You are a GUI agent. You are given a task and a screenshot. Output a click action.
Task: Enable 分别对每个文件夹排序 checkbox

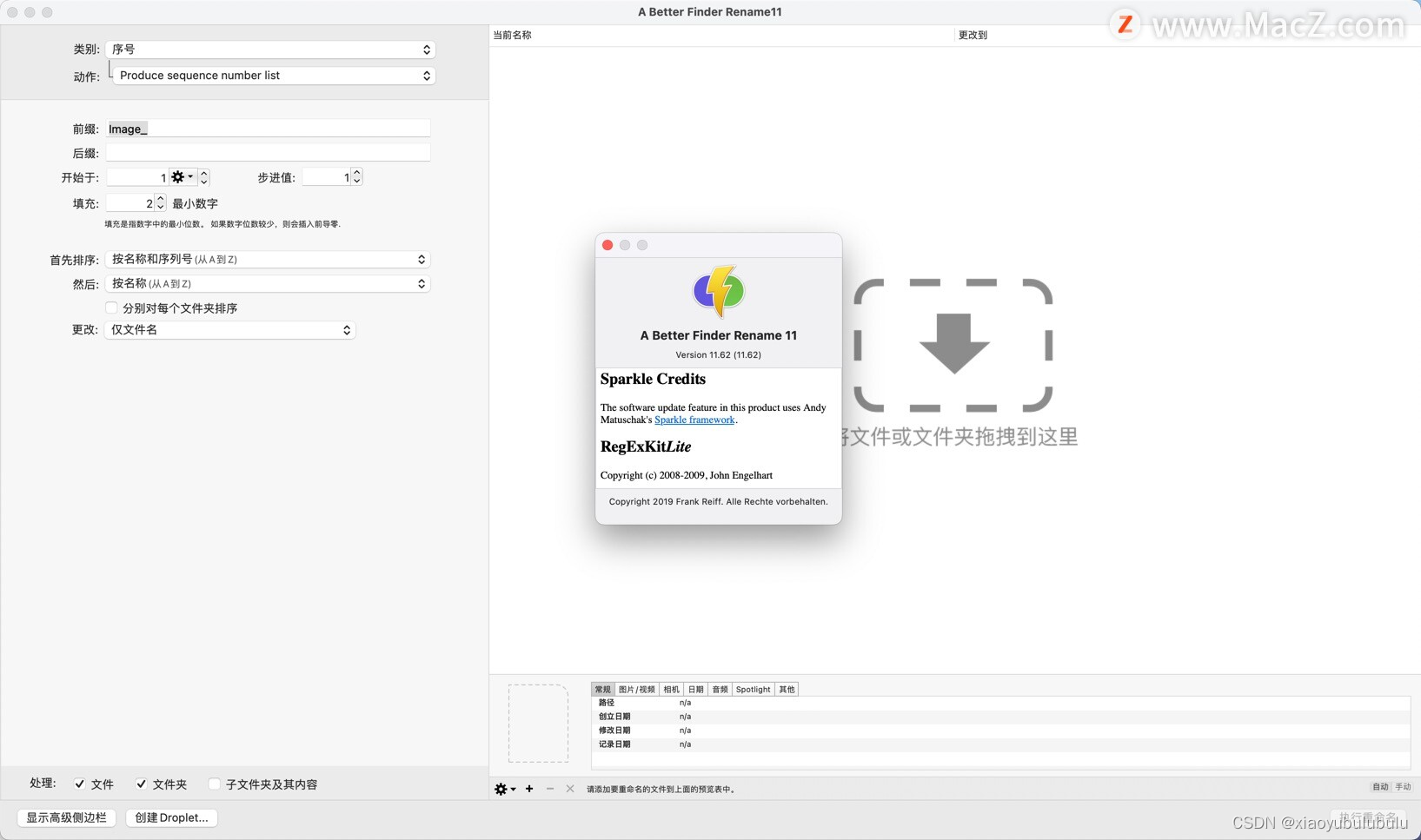point(111,308)
